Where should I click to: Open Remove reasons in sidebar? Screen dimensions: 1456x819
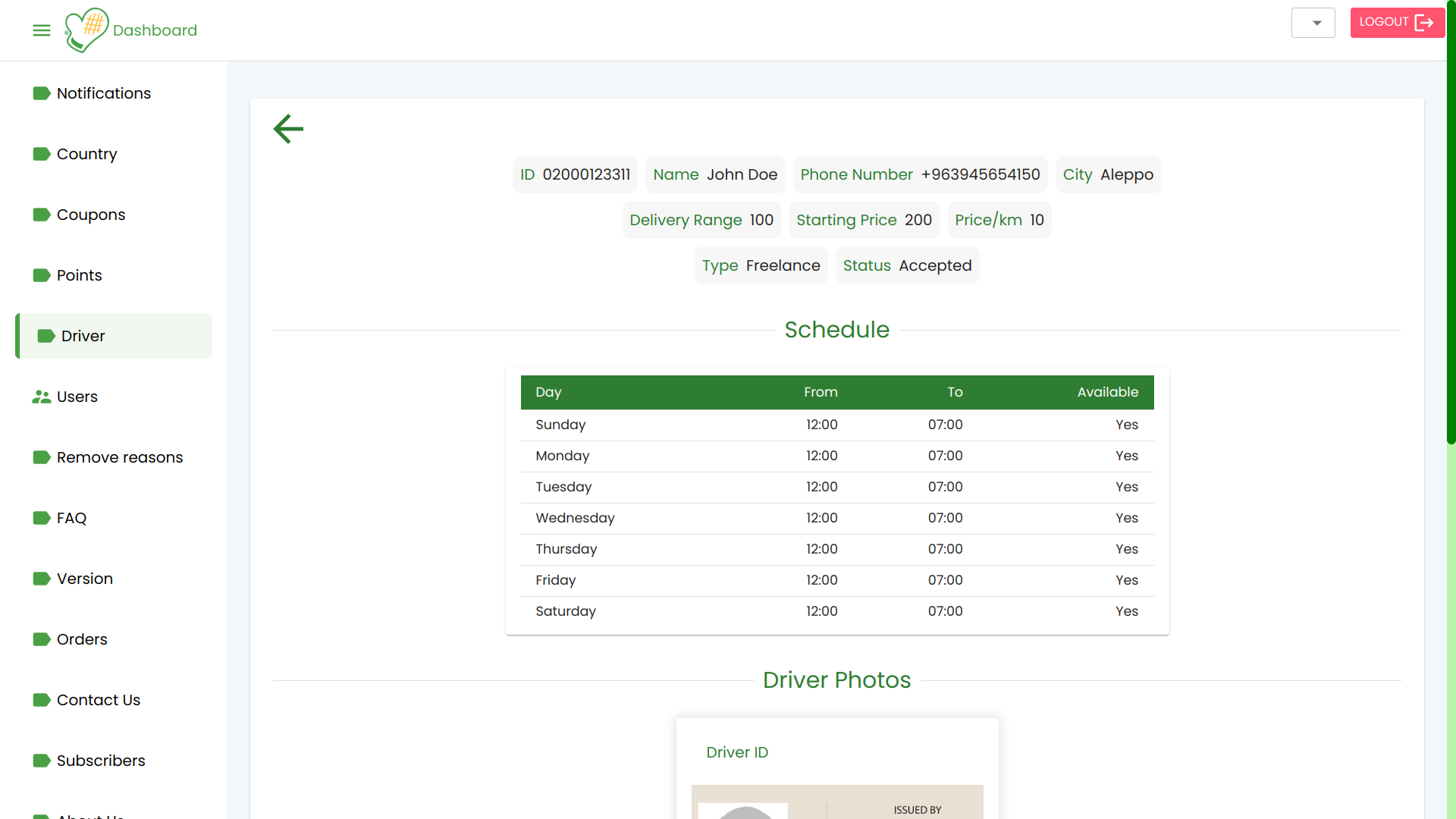pos(114,457)
